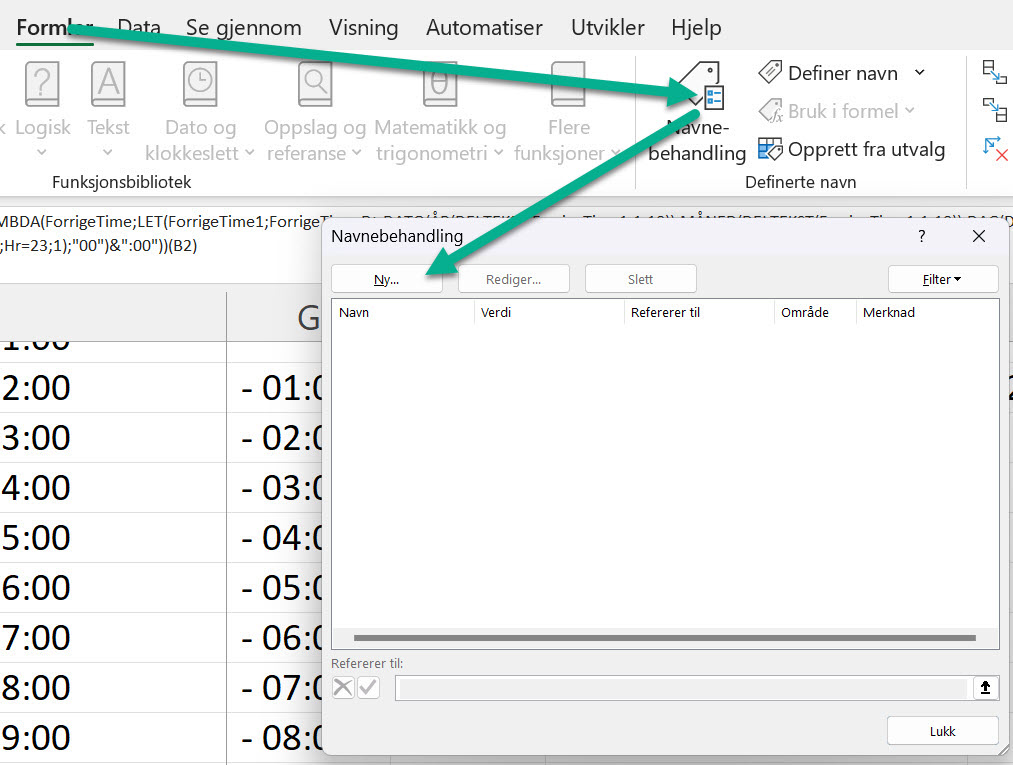1013x765 pixels.
Task: Sort by the Navn column header
Action: pos(402,312)
